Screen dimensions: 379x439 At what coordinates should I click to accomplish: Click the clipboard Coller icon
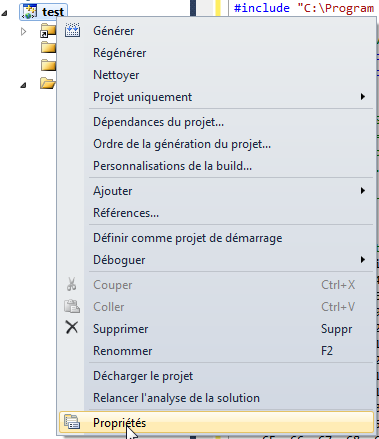point(72,306)
